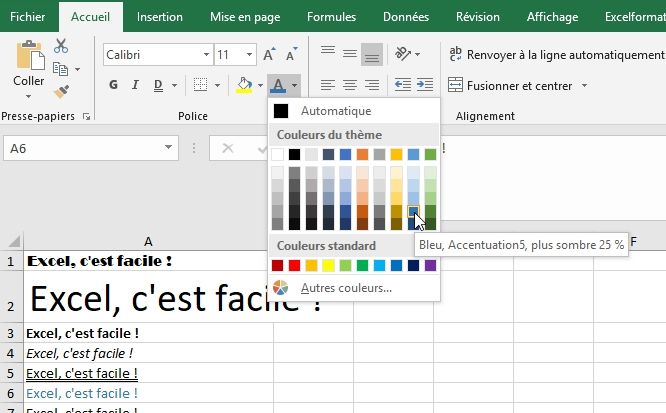The height and width of the screenshot is (413, 666).
Task: Pick Bleu Accentuation5 plus sombre 25% swatch
Action: (x=413, y=211)
